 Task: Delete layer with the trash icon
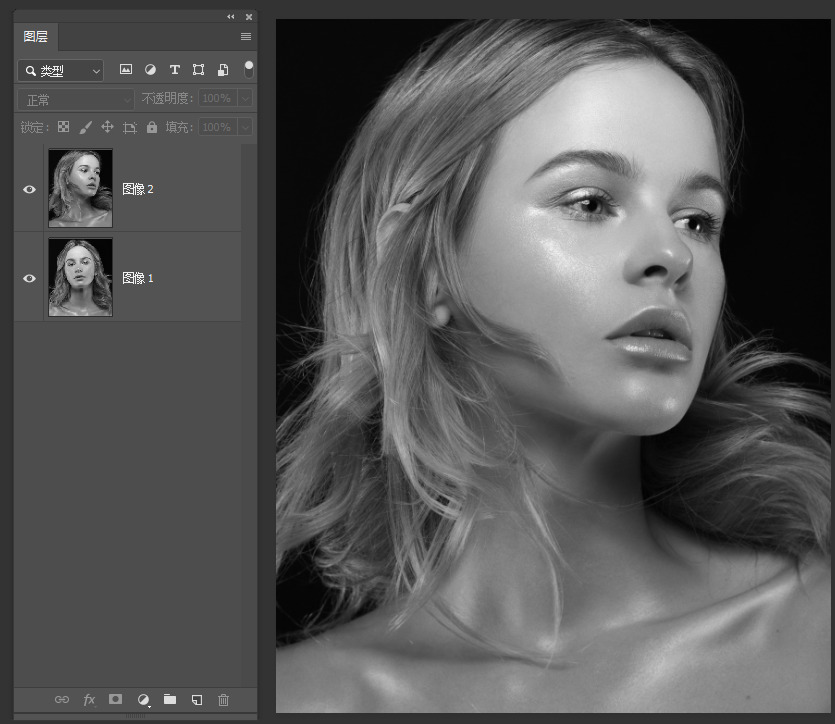point(224,700)
